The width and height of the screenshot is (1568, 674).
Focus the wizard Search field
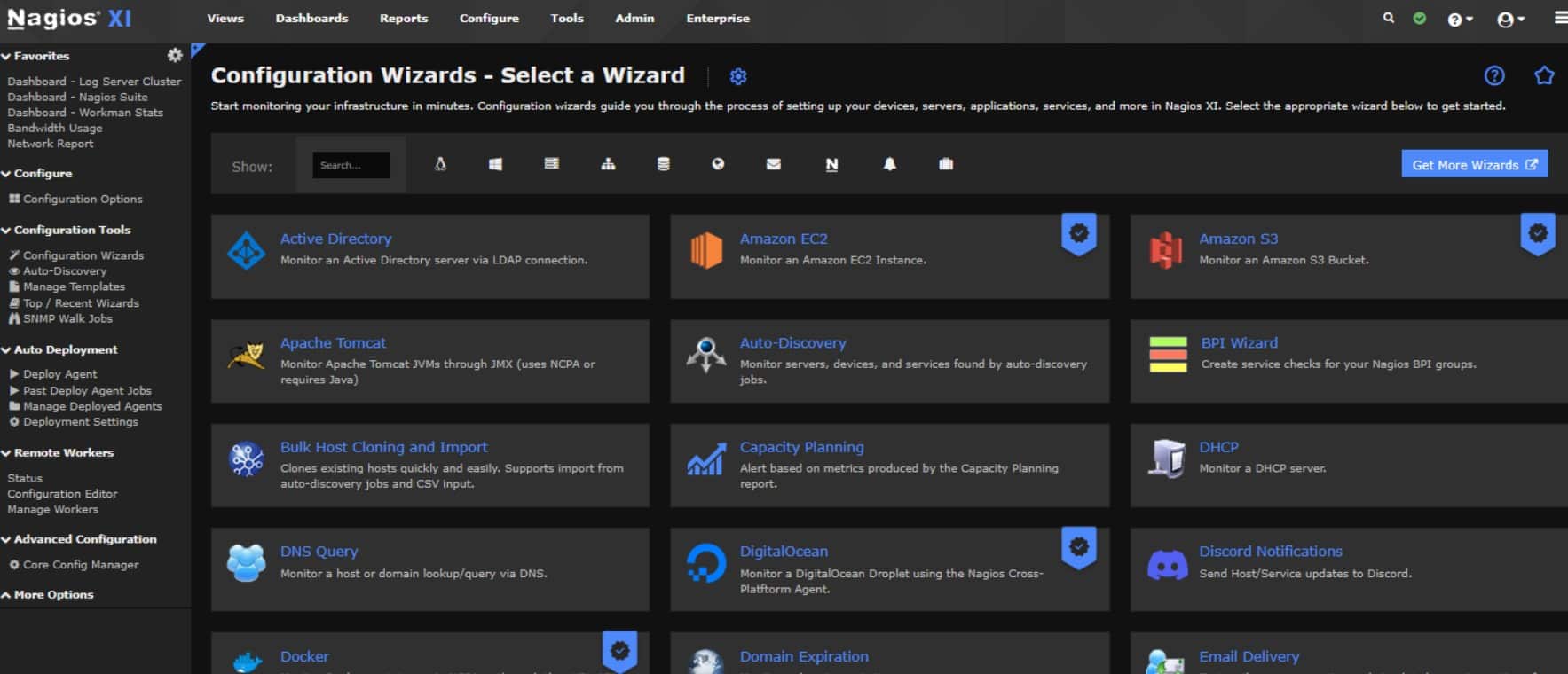point(351,165)
